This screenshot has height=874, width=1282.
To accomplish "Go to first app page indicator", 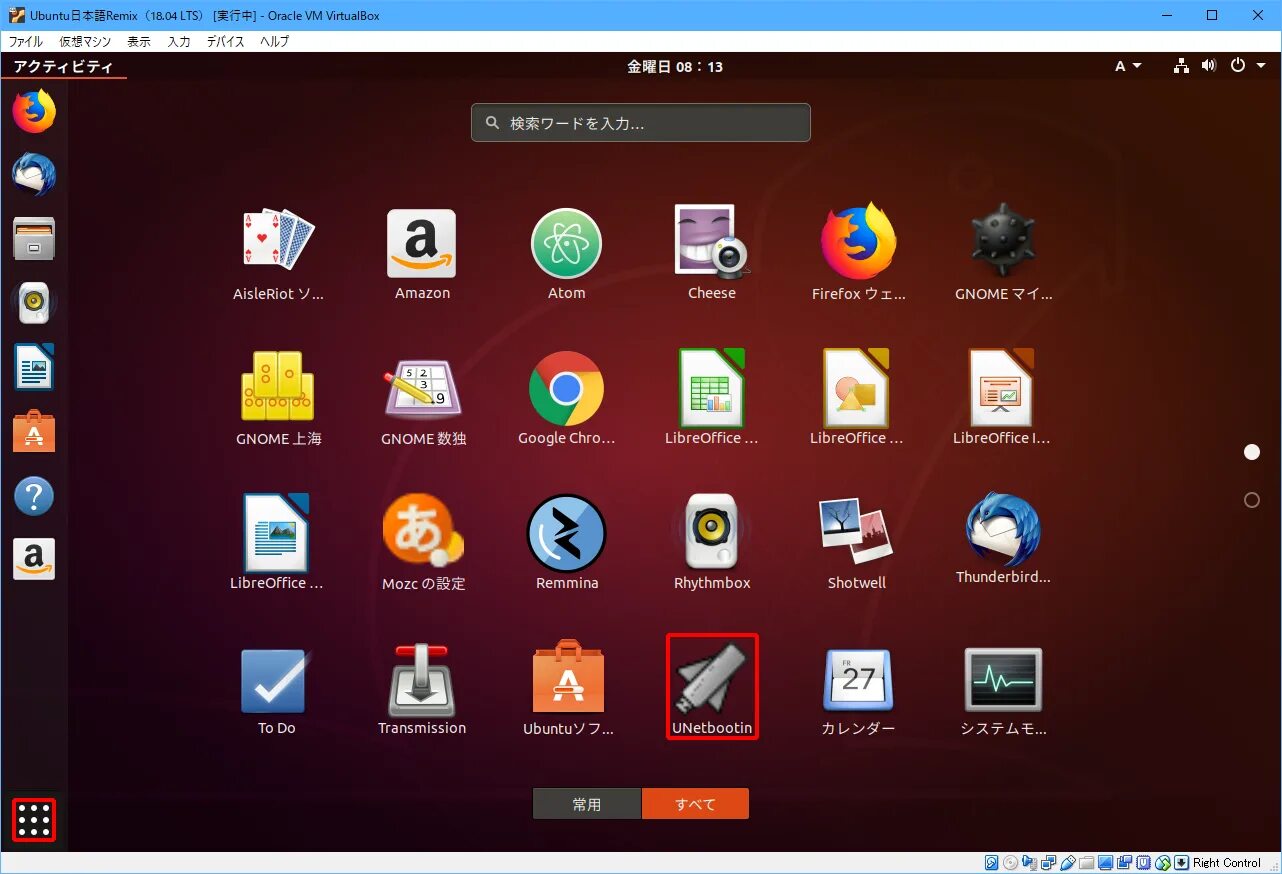I will (x=1252, y=452).
